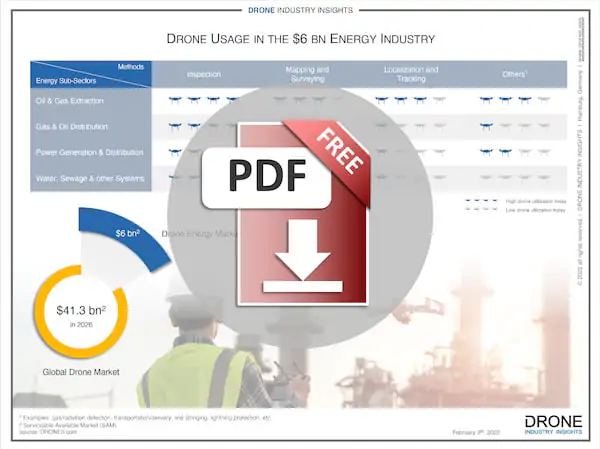
Task: Click the "Water, Sewage & other Systems" row label
Action: point(90,178)
